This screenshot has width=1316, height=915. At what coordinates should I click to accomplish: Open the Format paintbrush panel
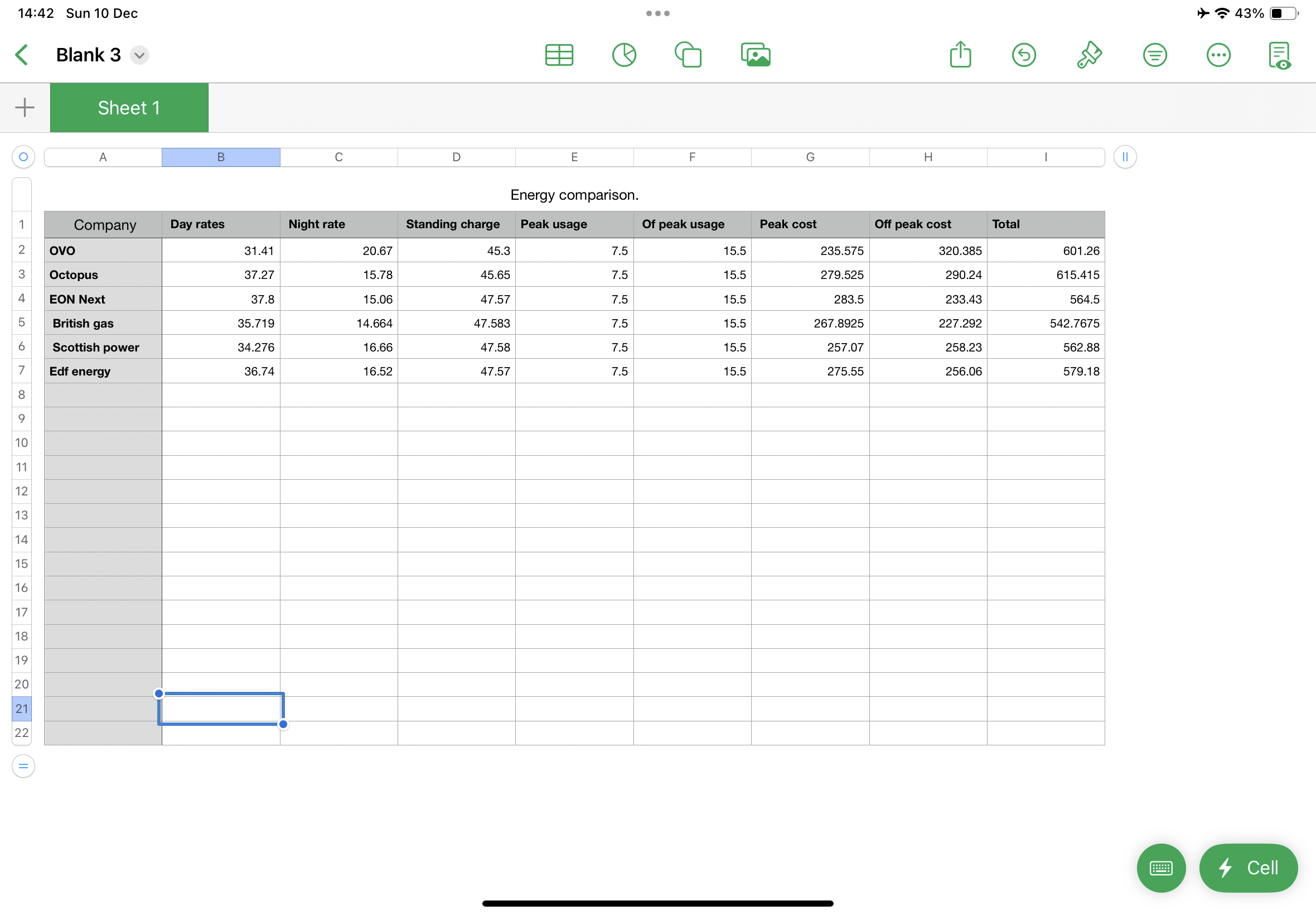1088,55
